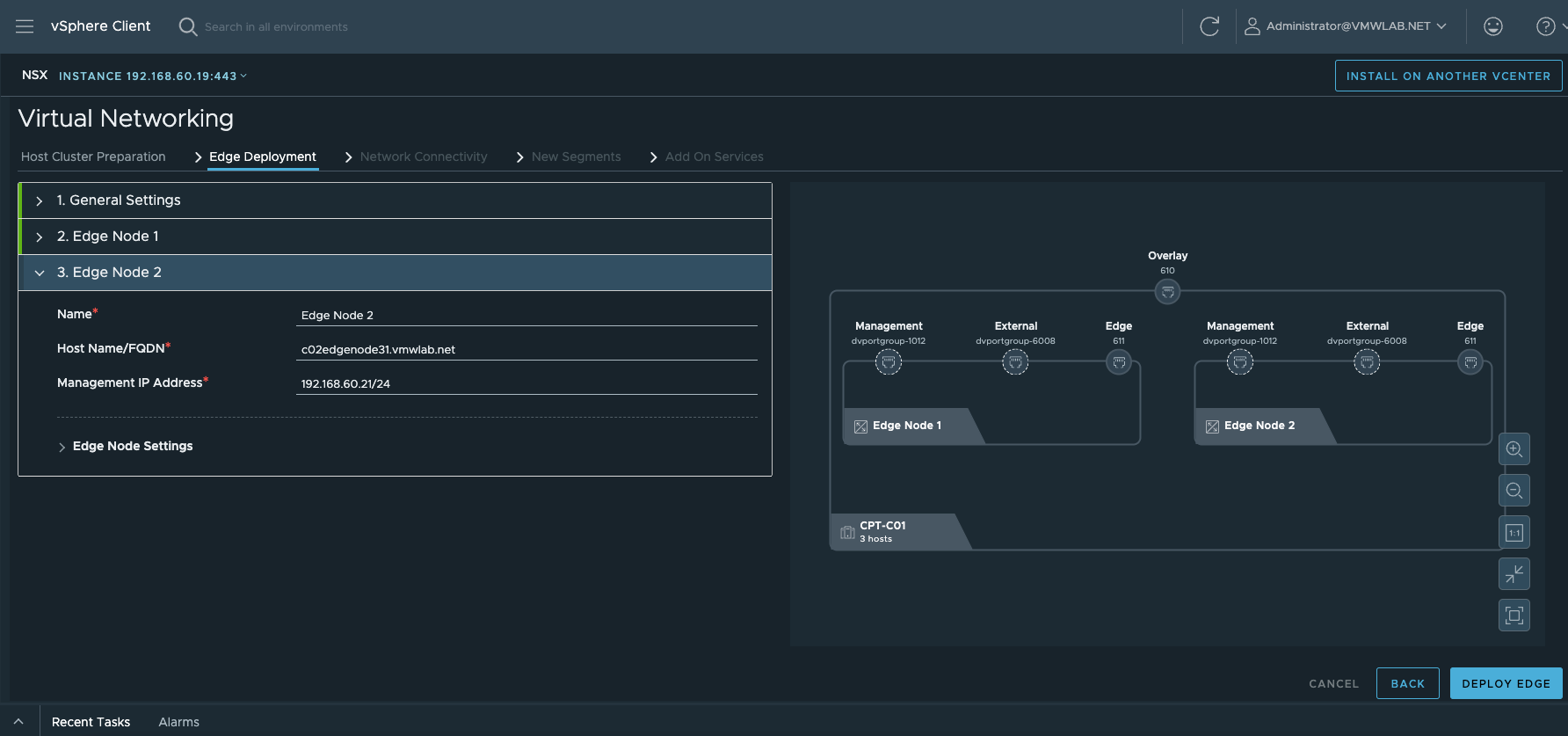Click Install On Another vCenter button
This screenshot has height=736, width=1568.
click(x=1448, y=76)
